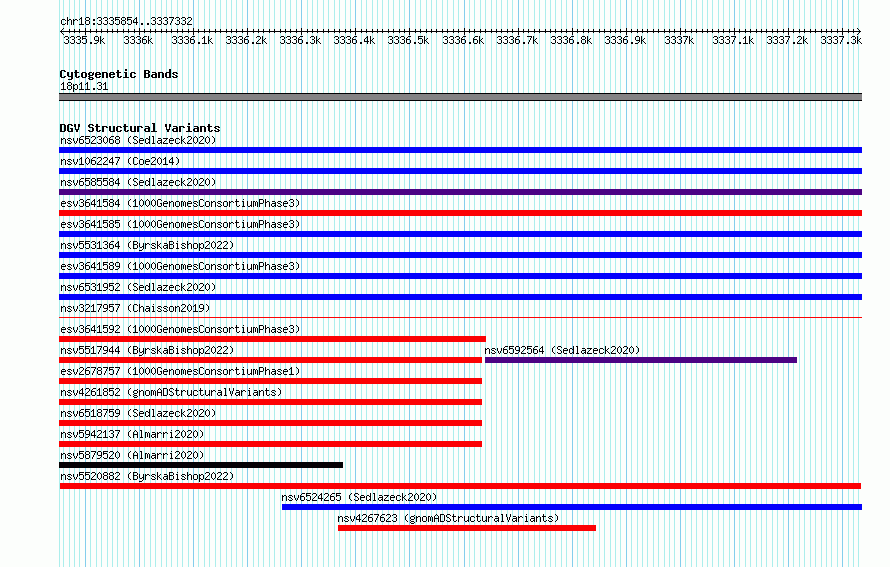Select the blue bar of esv3641589
890x567 pixels.
click(x=460, y=276)
